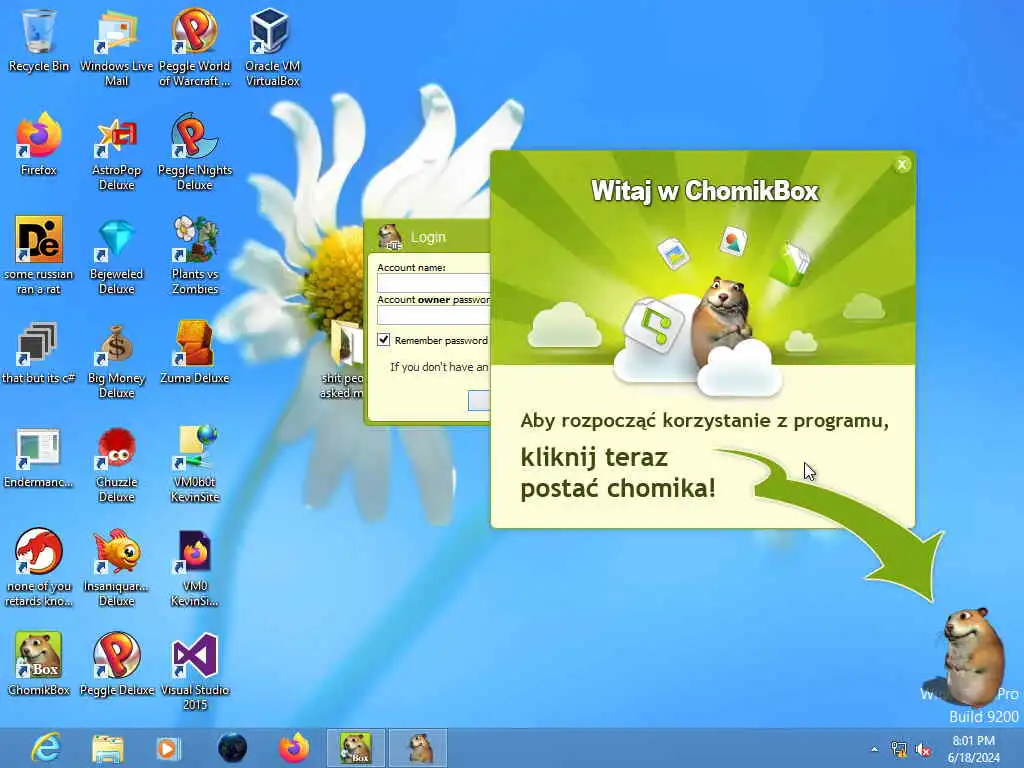Open the Recycle Bin desktop icon
This screenshot has width=1024, height=768.
(x=39, y=40)
